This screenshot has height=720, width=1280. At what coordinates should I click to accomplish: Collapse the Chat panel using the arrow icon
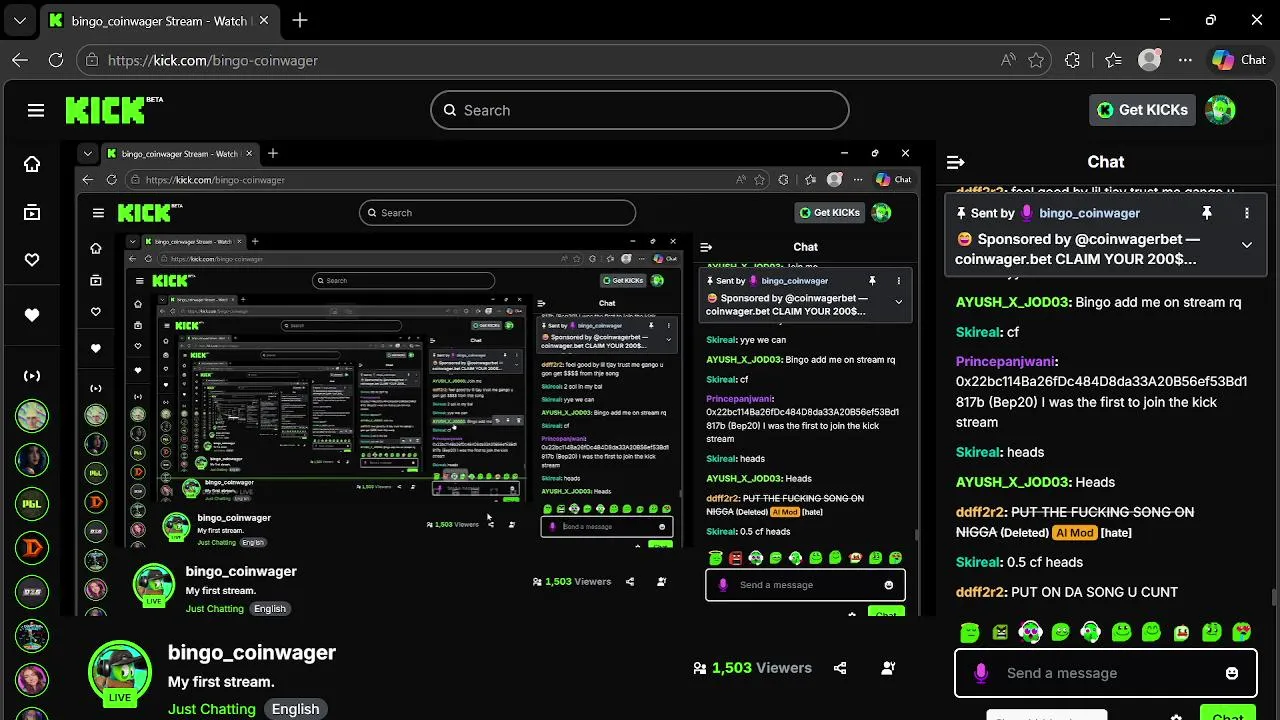(955, 162)
